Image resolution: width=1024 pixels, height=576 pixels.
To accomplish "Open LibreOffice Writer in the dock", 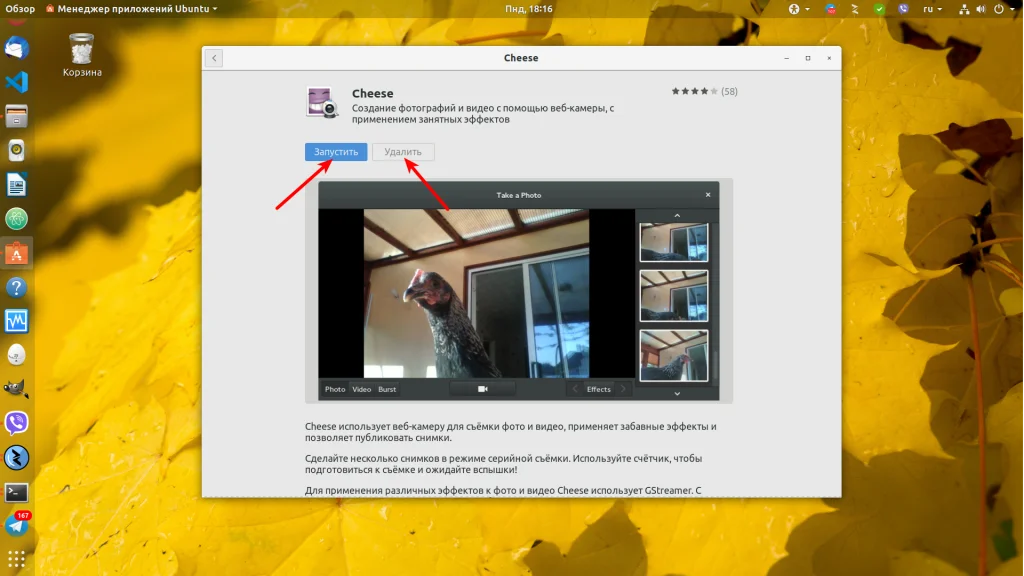I will point(16,185).
